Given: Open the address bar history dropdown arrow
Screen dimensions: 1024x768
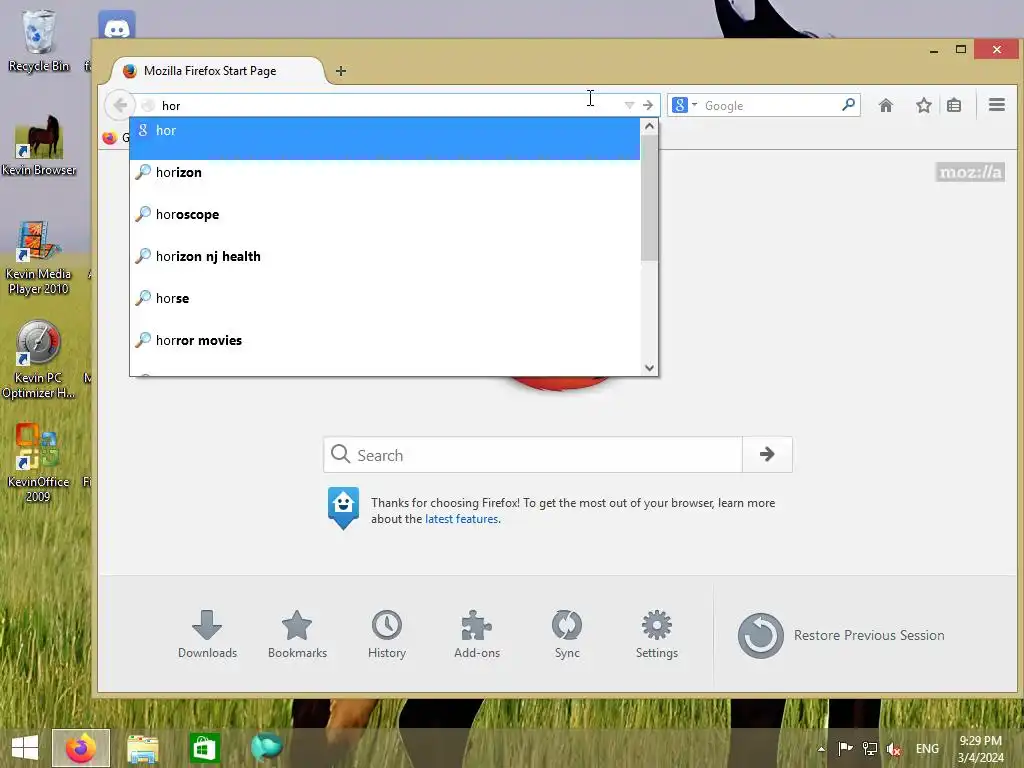Looking at the screenshot, I should click(x=629, y=105).
